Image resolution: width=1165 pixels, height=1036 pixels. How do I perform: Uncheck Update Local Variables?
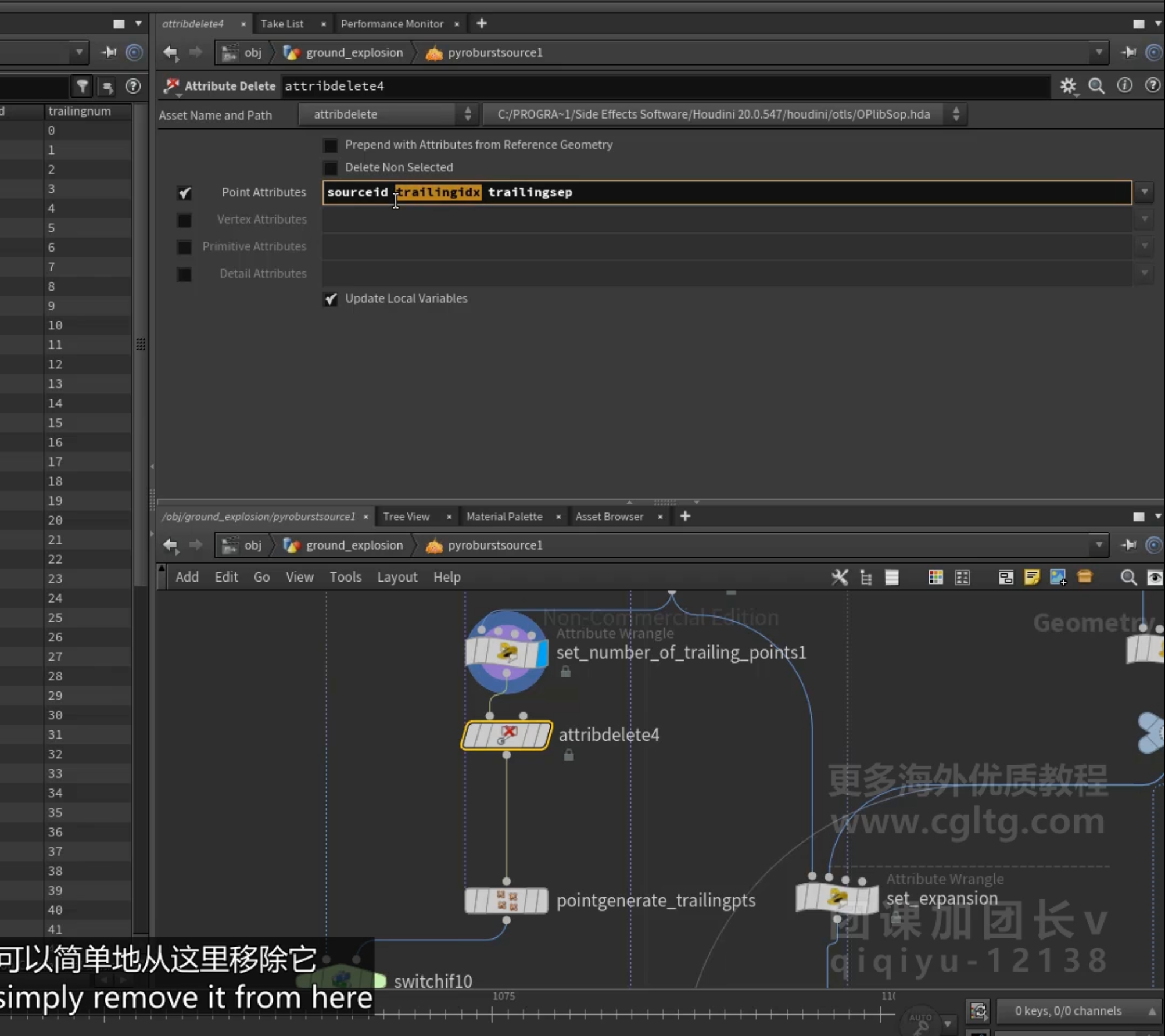click(331, 299)
